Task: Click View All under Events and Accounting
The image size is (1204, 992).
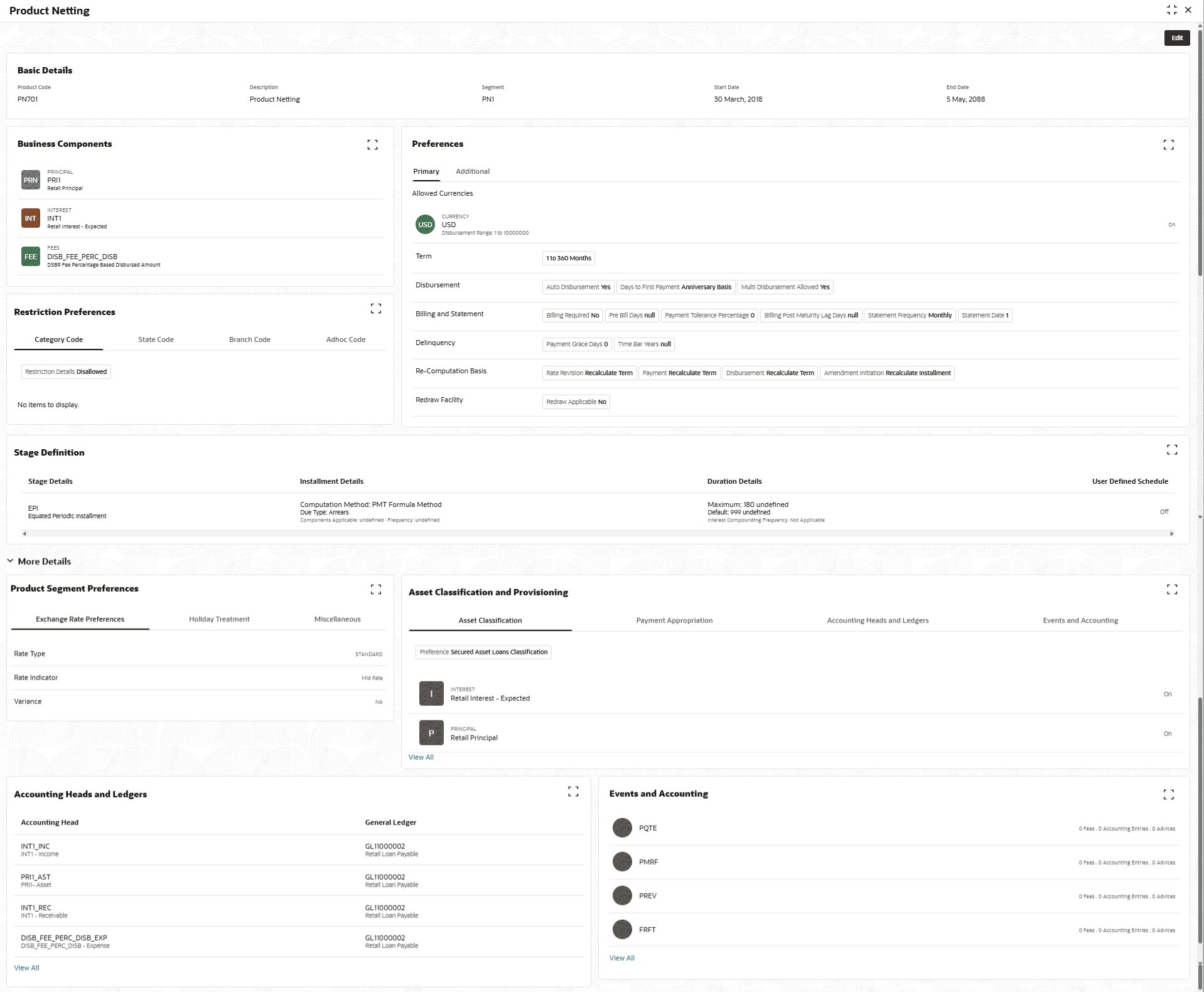Action: pyautogui.click(x=621, y=958)
